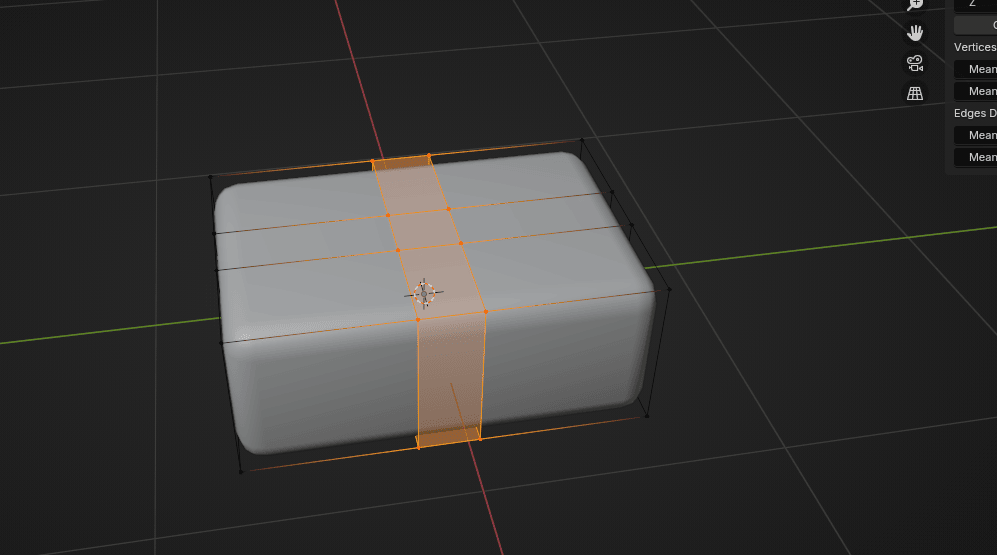Click second Mean field under Edges Data
The height and width of the screenshot is (555, 997).
coord(976,157)
